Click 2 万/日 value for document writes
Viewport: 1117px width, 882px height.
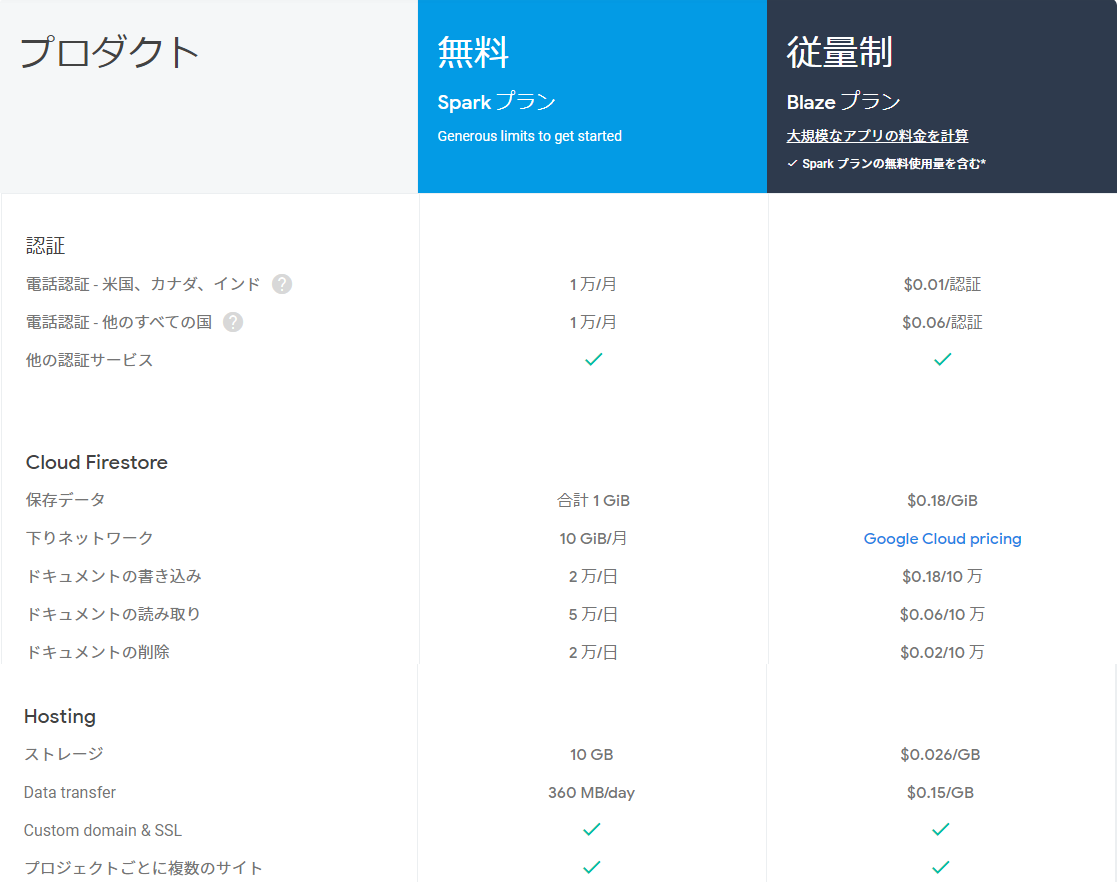(593, 576)
